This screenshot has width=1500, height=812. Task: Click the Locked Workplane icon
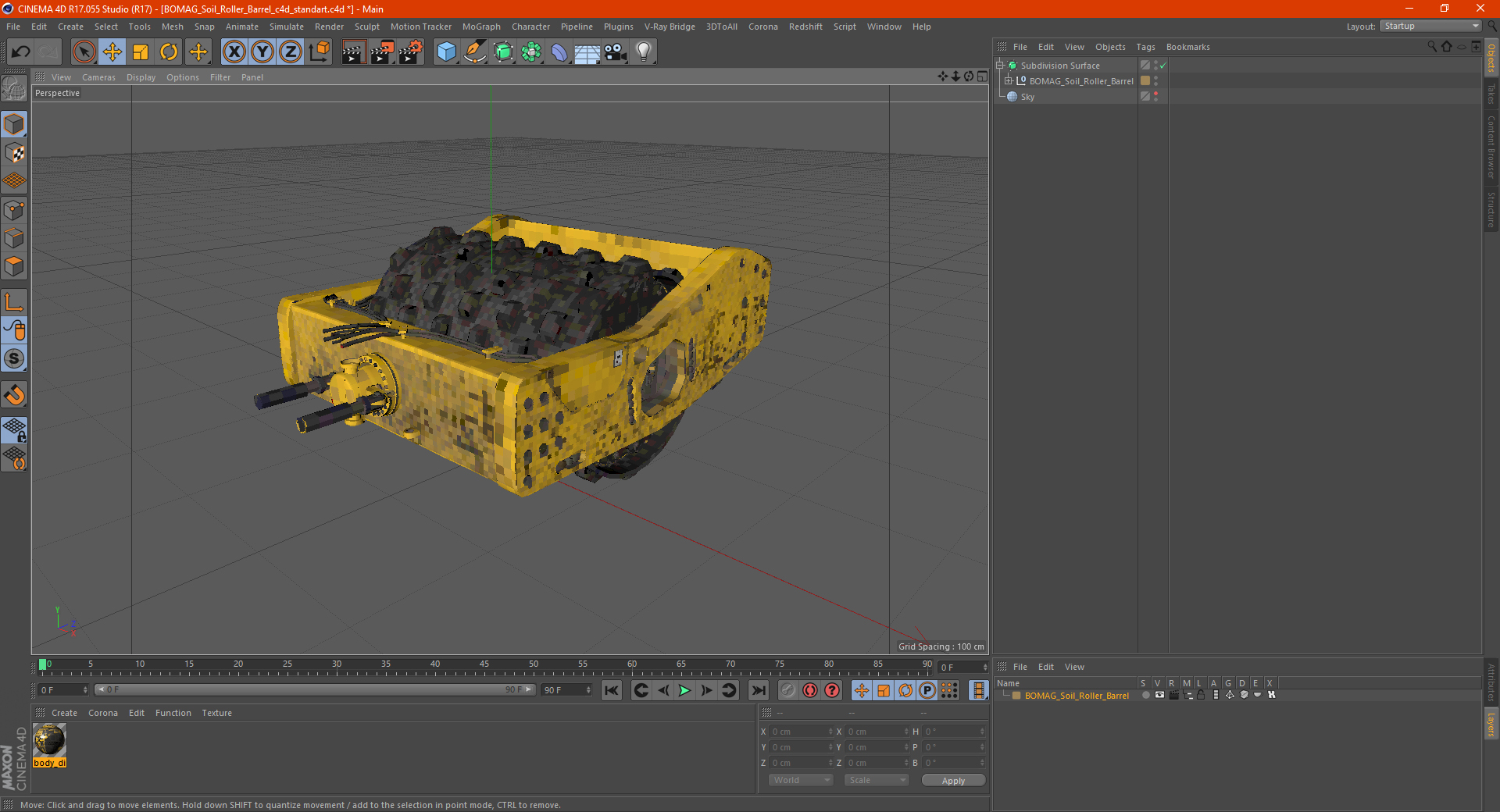coord(14,429)
